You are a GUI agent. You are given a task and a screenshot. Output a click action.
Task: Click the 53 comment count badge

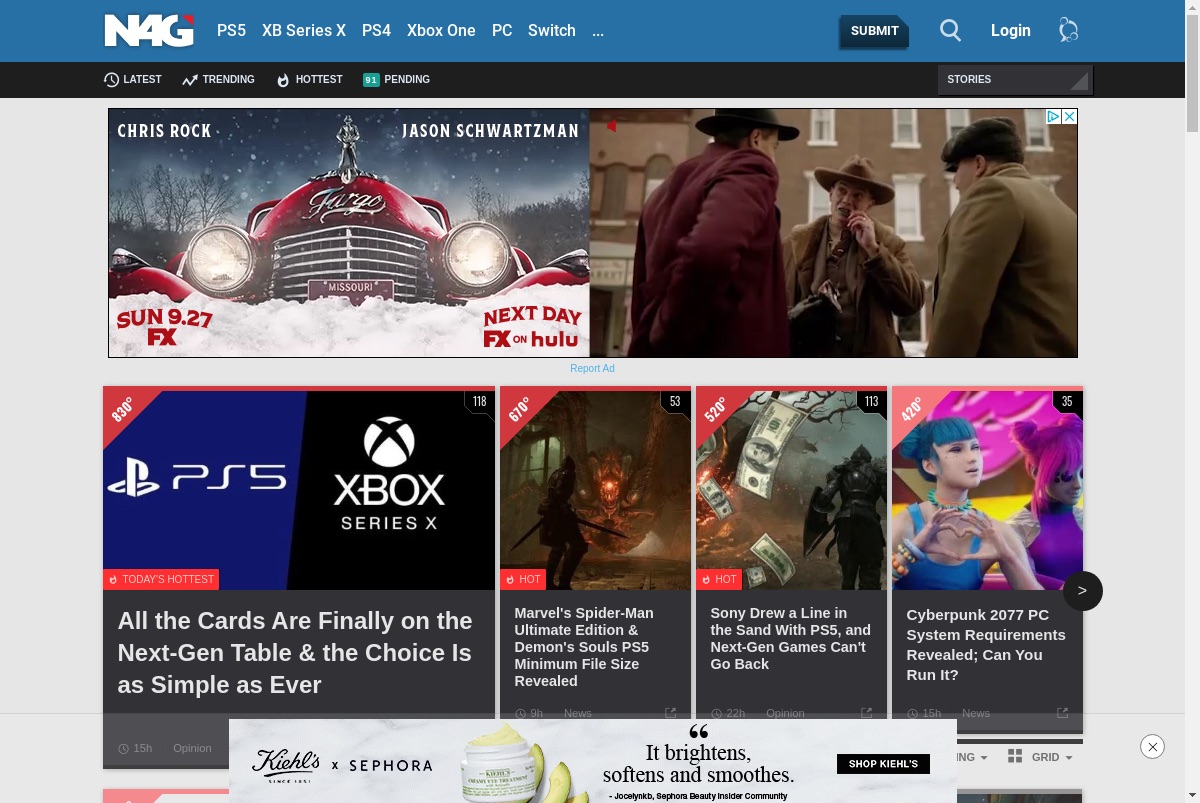point(675,401)
